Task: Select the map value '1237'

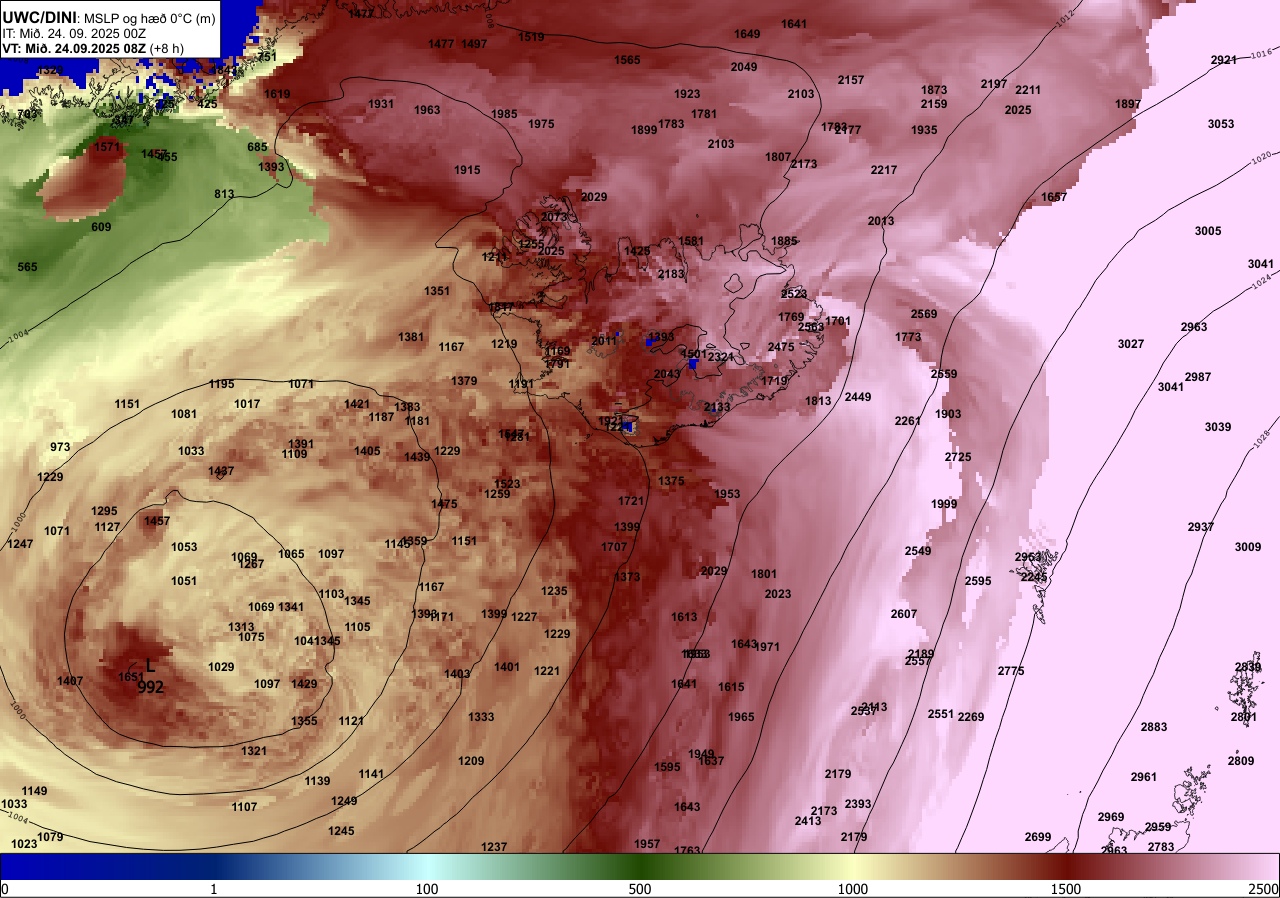Action: (x=493, y=847)
